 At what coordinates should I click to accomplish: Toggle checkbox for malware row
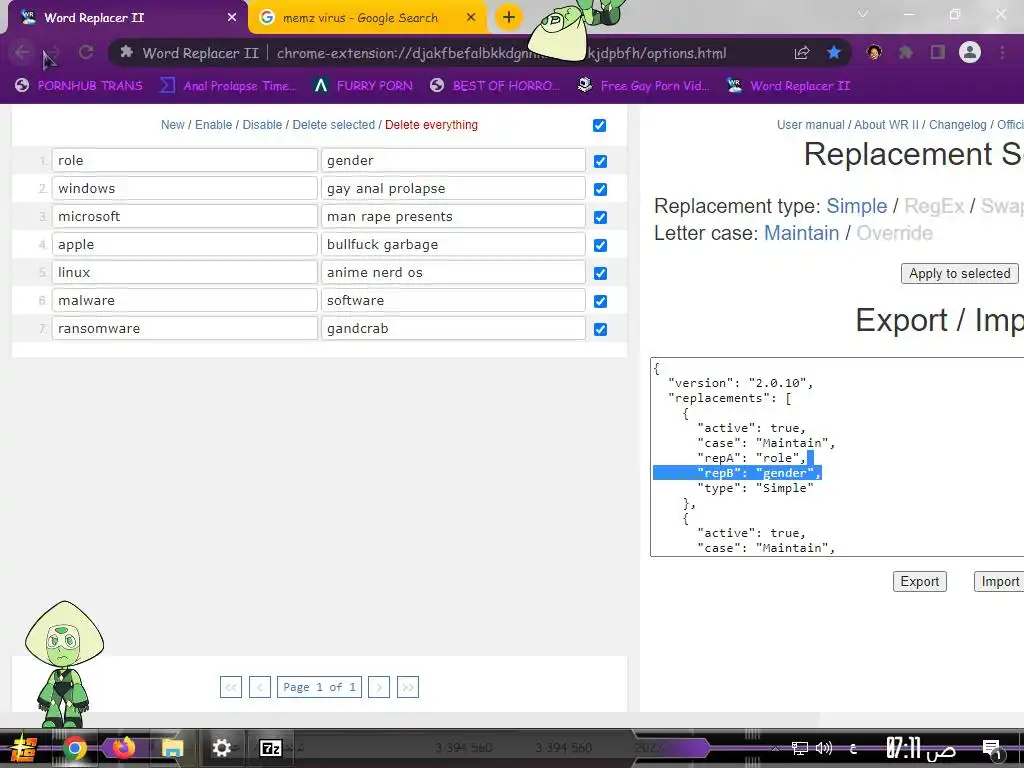pos(600,302)
